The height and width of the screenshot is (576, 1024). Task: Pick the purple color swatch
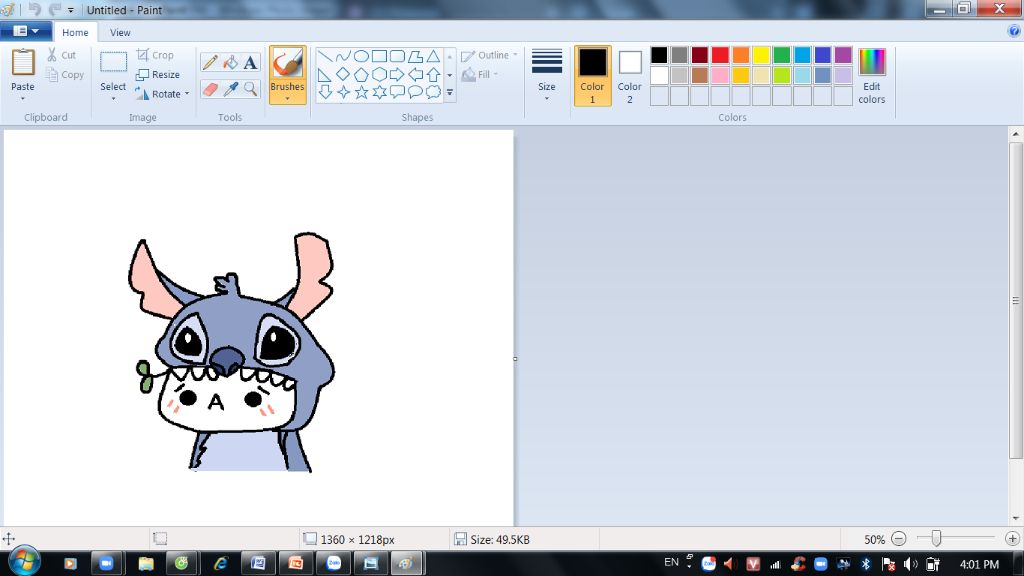tap(843, 55)
